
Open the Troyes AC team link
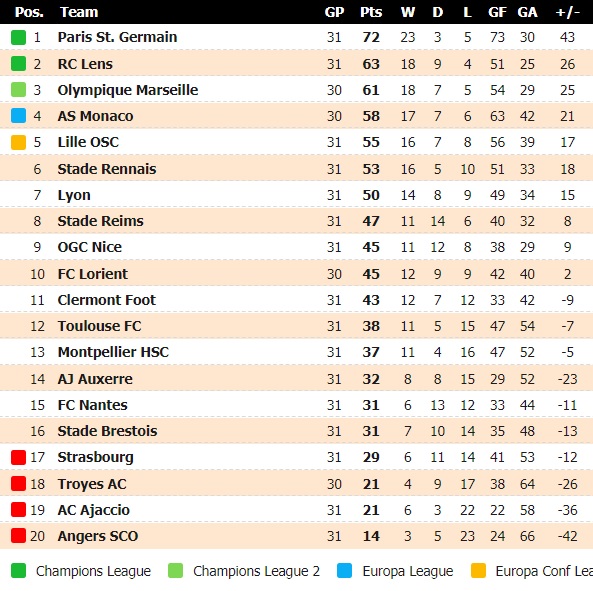(x=92, y=484)
